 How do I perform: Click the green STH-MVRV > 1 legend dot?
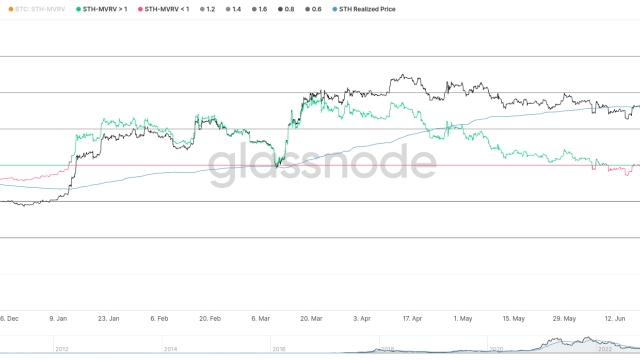[78, 9]
